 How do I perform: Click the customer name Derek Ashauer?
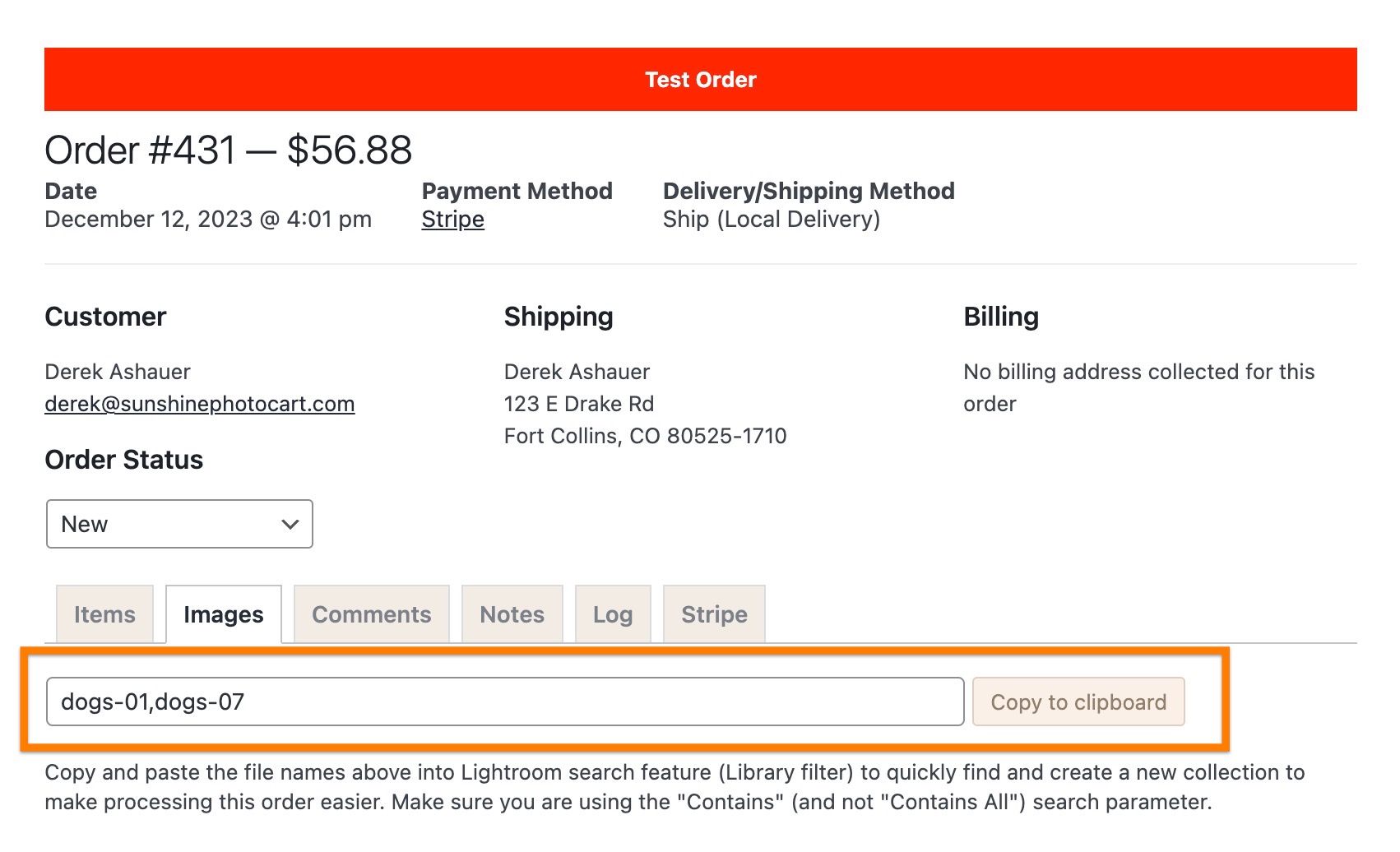pos(118,372)
